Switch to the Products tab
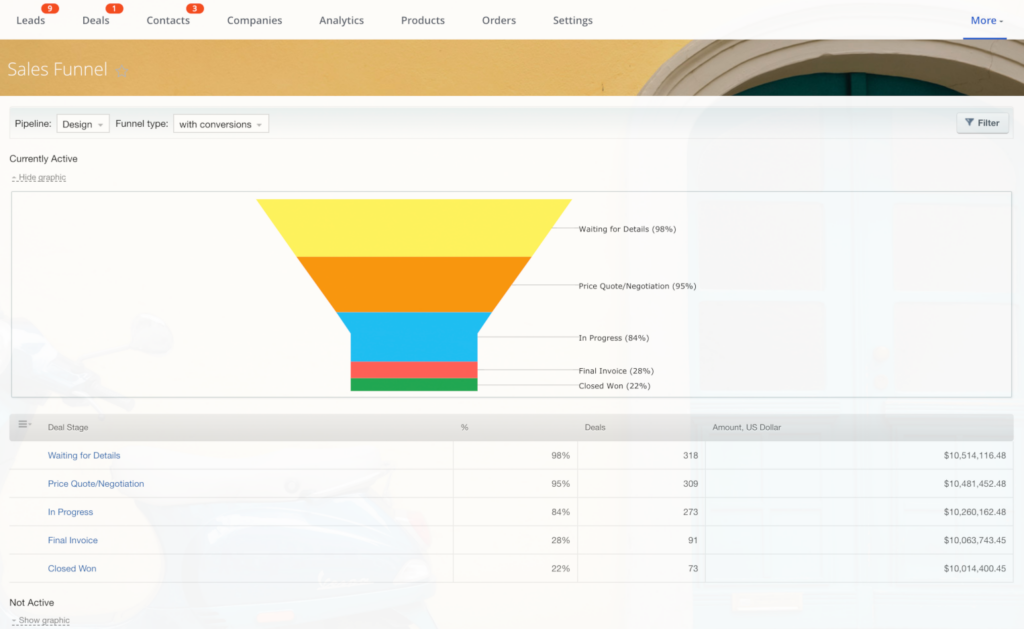Viewport: 1024px width, 629px height. pos(423,20)
